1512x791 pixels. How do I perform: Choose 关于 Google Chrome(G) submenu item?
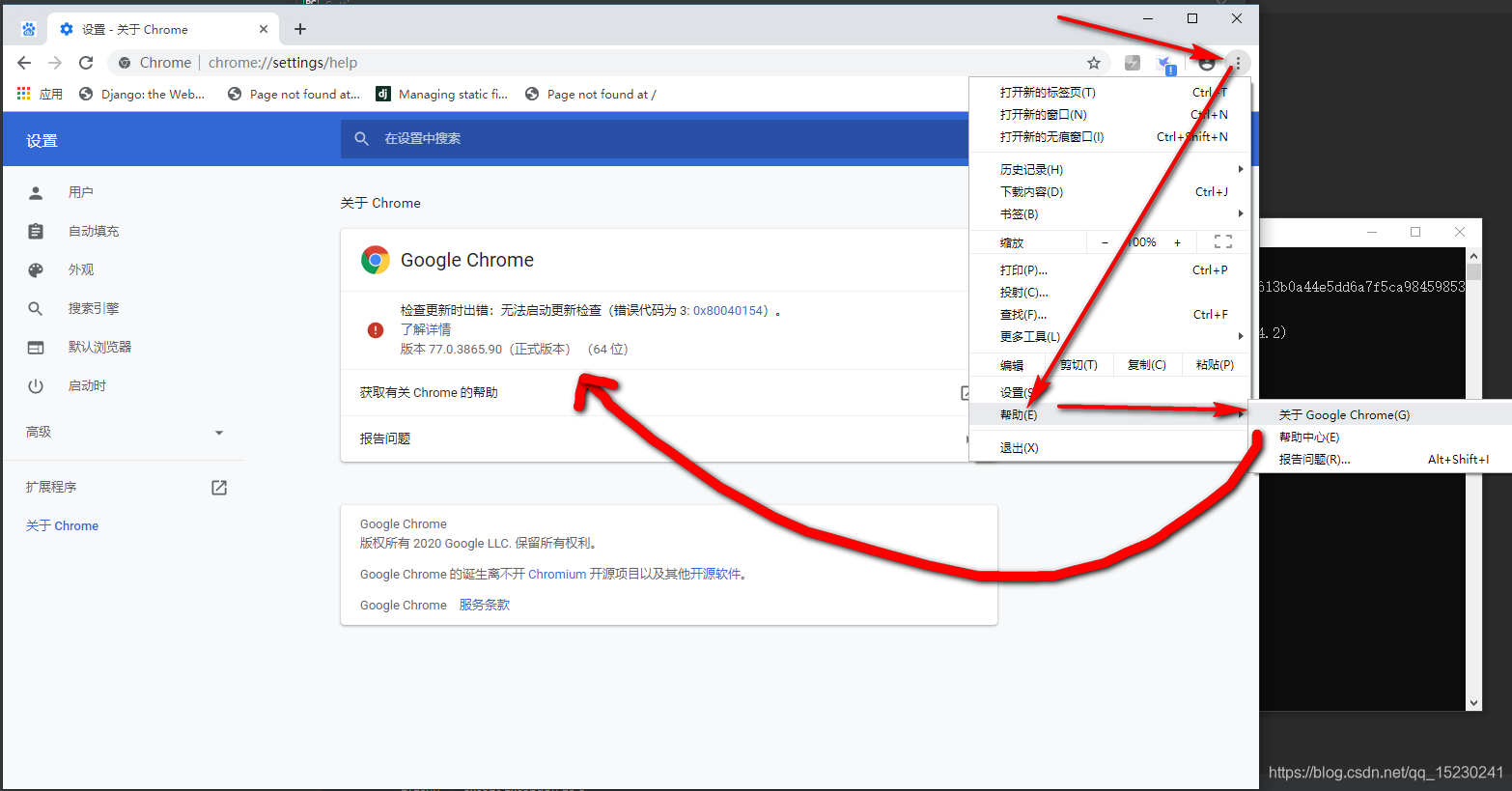(x=1381, y=415)
